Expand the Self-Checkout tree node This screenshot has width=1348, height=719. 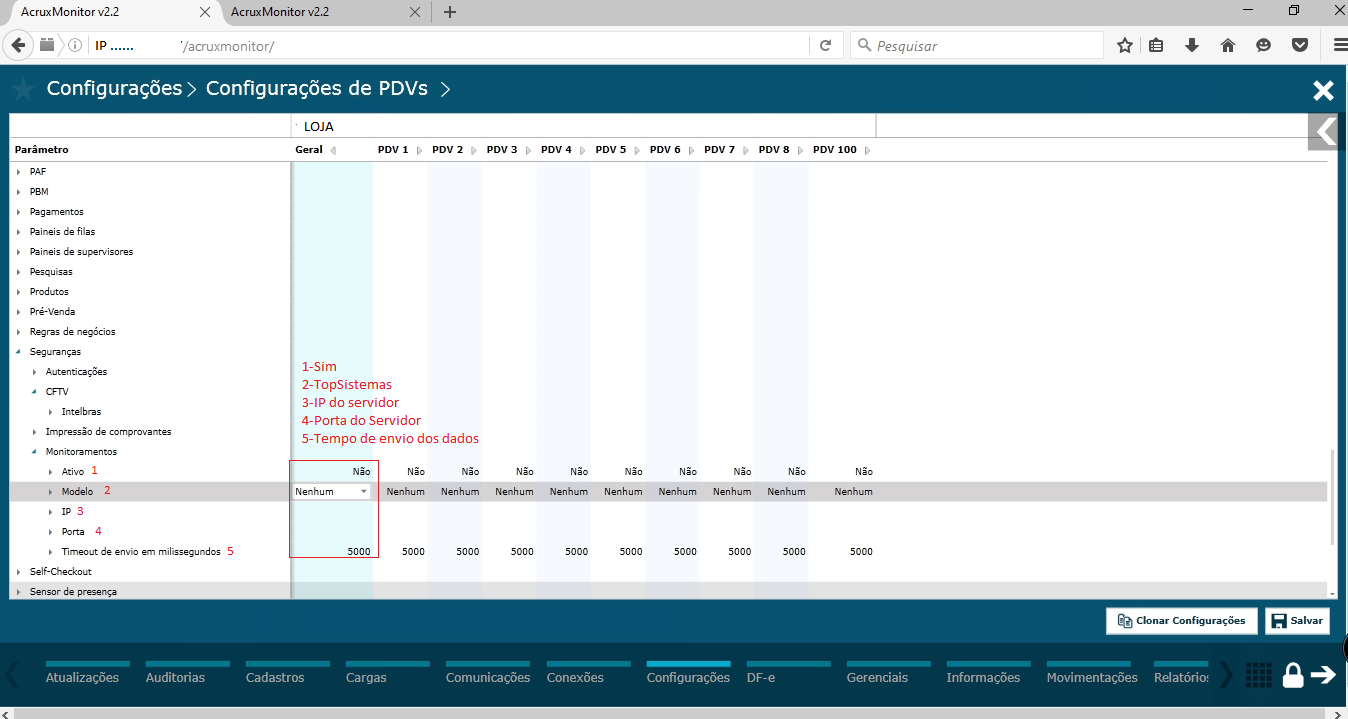point(19,572)
